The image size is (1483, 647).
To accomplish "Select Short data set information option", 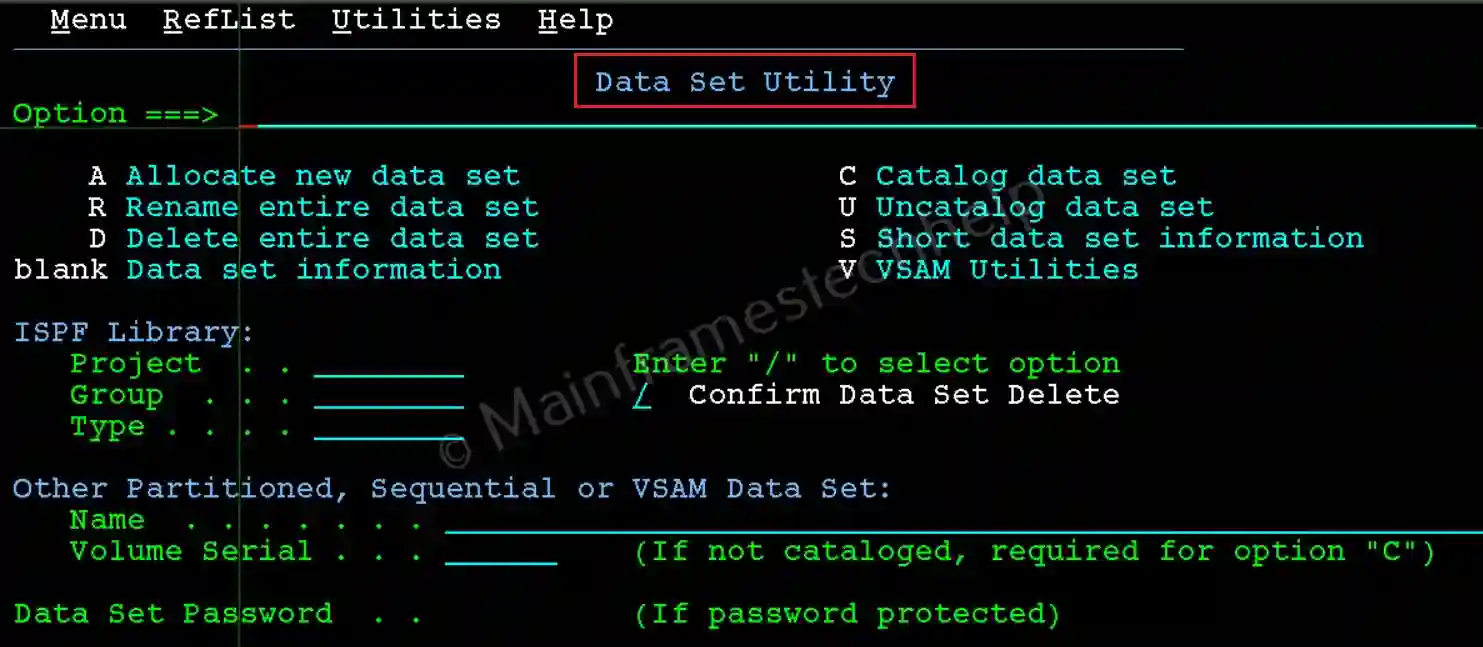I will (1119, 239).
